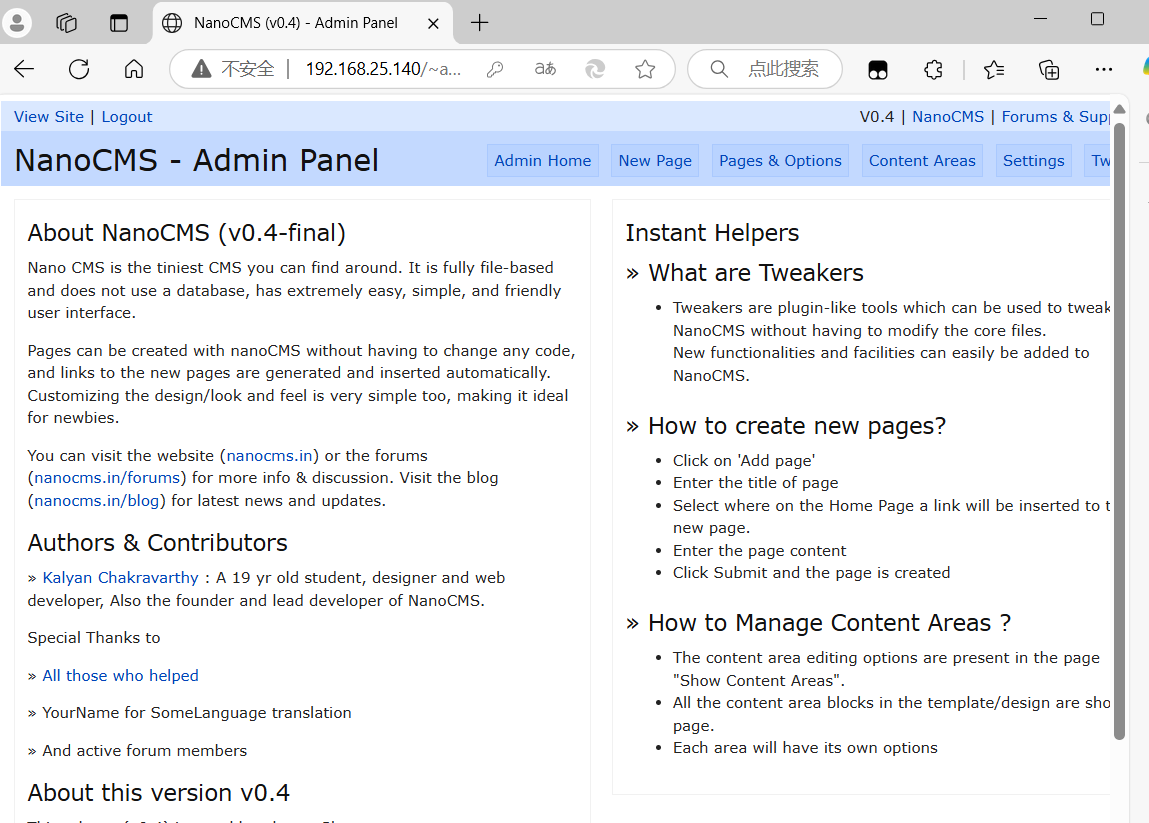This screenshot has width=1149, height=823.
Task: Open translate icon in address bar
Action: click(544, 69)
